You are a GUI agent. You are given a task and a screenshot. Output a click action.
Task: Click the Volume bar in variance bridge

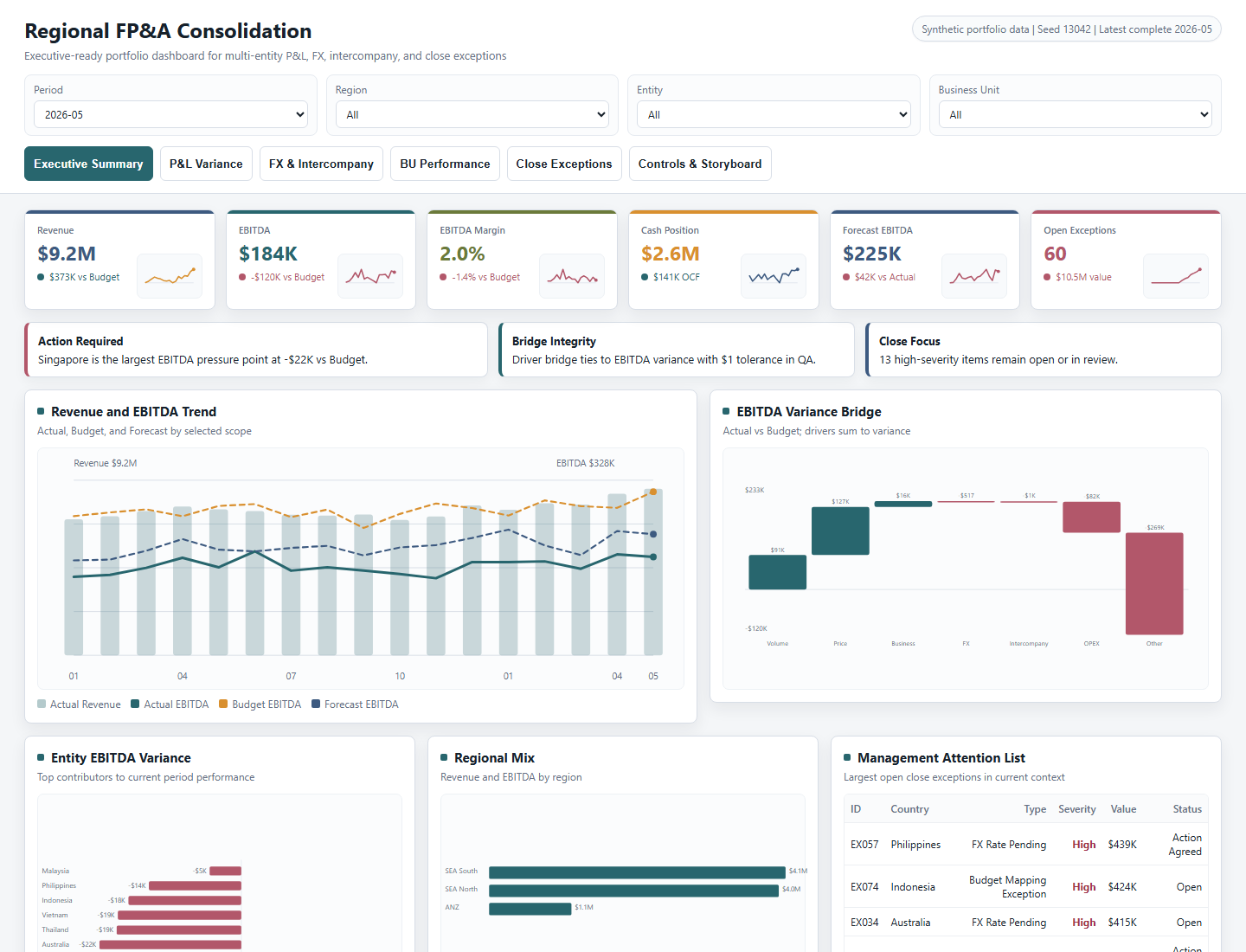click(777, 572)
